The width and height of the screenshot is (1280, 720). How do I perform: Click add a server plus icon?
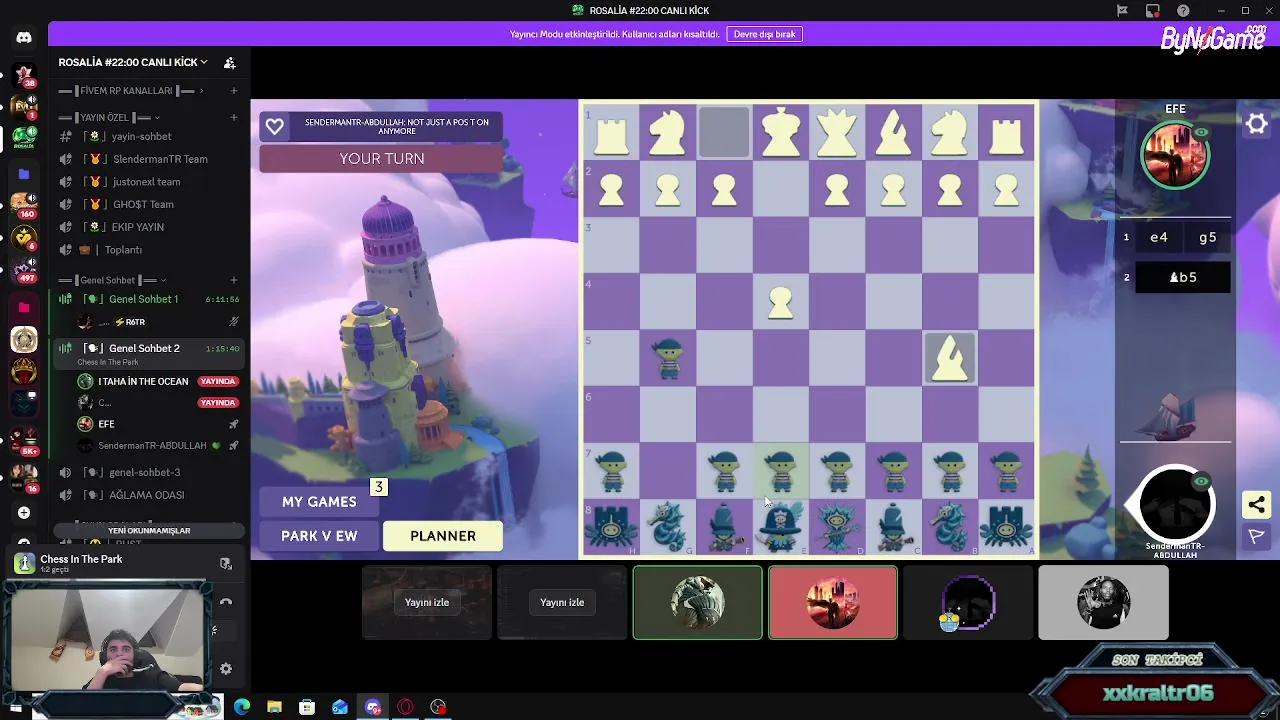[24, 512]
